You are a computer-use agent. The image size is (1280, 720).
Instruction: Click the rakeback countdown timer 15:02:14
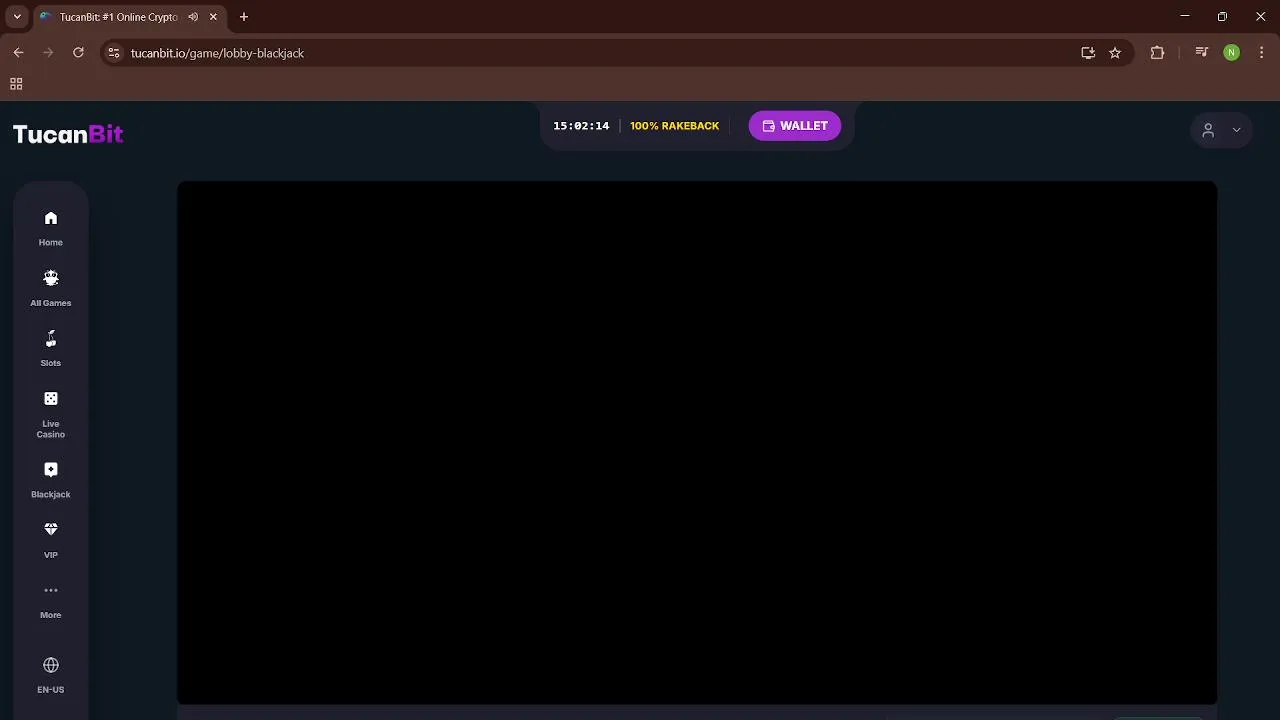(581, 126)
